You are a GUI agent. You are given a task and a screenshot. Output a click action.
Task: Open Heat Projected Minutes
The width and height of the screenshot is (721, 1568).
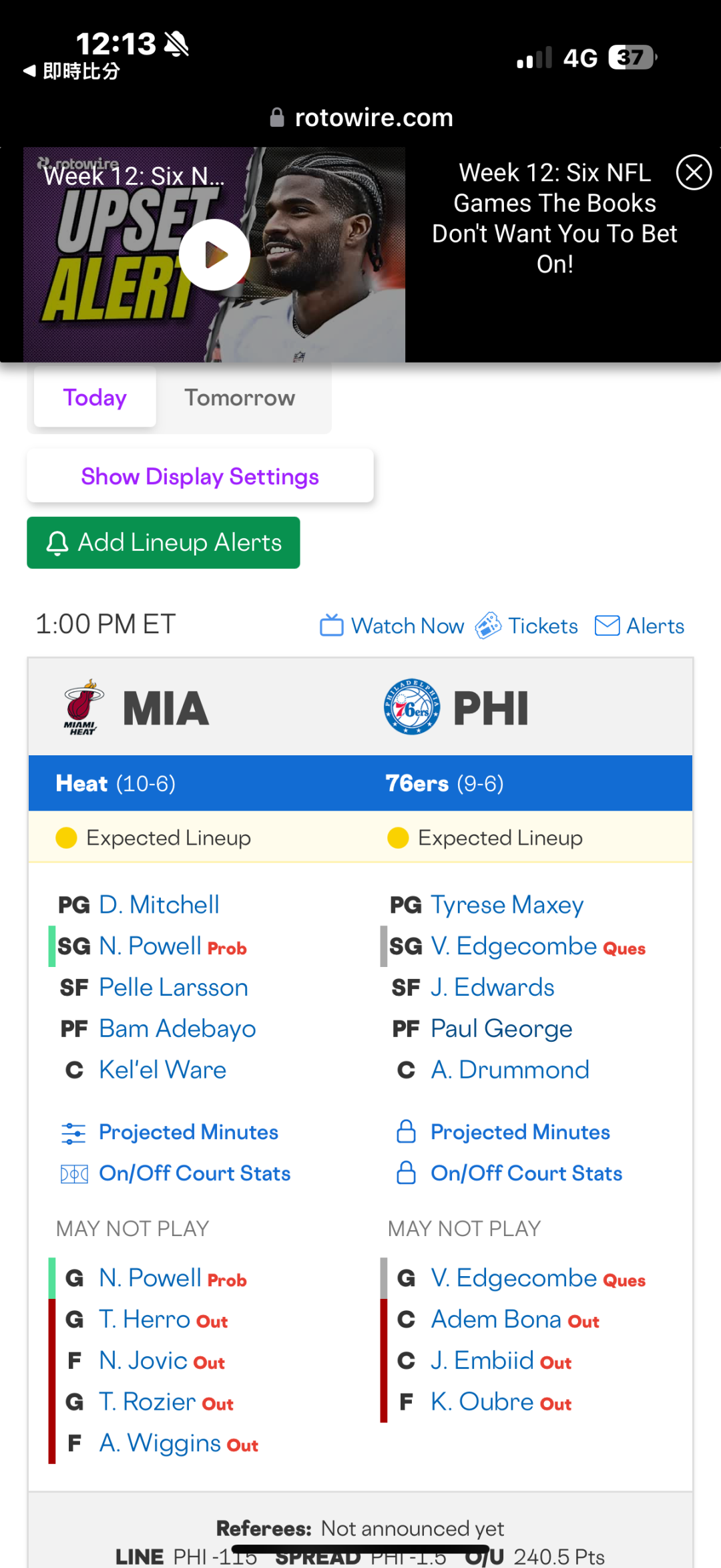(188, 1132)
